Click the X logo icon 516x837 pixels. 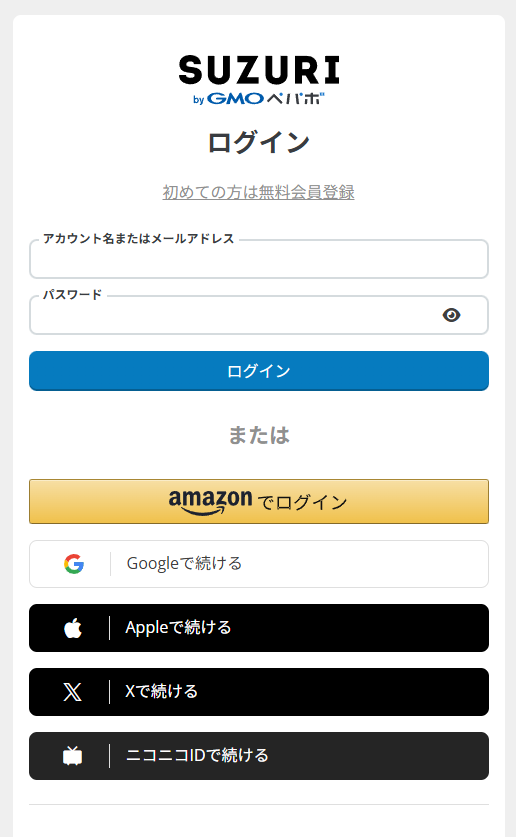coord(73,692)
